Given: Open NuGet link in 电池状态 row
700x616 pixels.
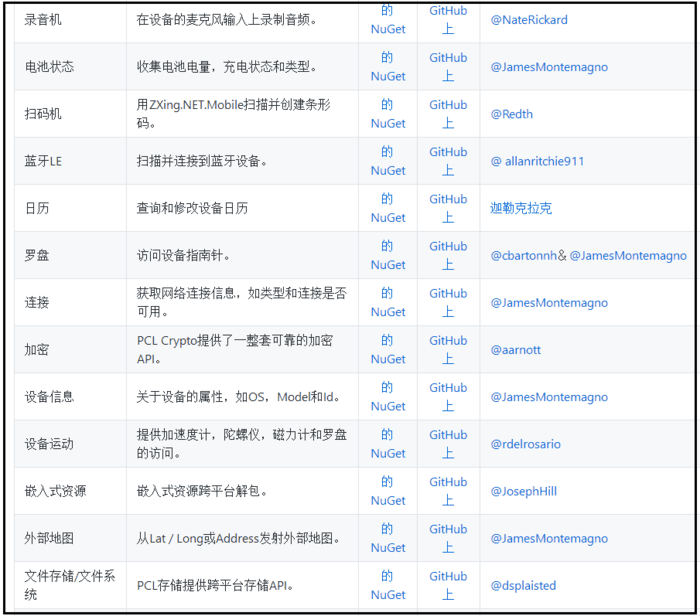Looking at the screenshot, I should pos(388,67).
